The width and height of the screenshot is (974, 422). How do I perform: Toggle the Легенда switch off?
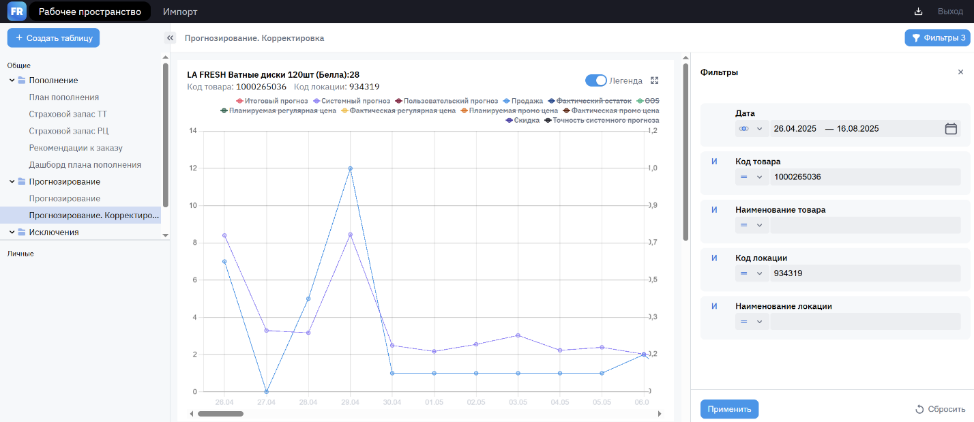point(596,81)
